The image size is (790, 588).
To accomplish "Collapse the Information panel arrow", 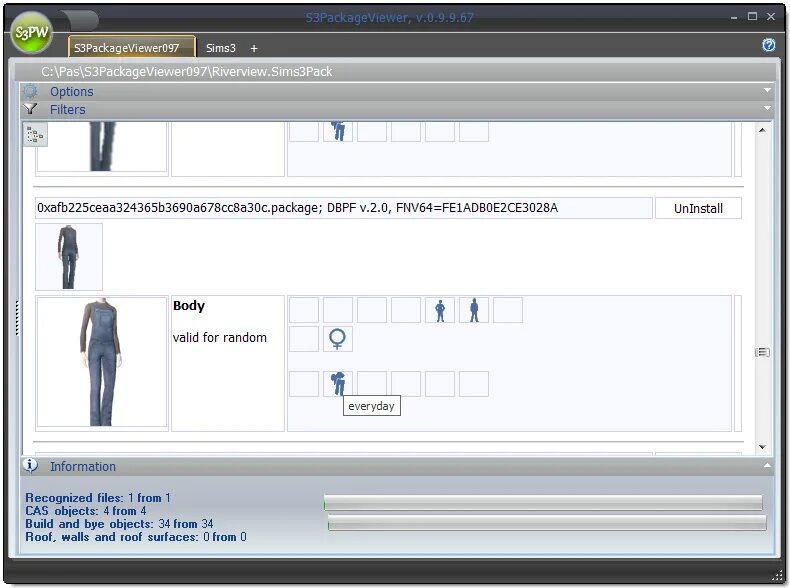I will coord(767,466).
